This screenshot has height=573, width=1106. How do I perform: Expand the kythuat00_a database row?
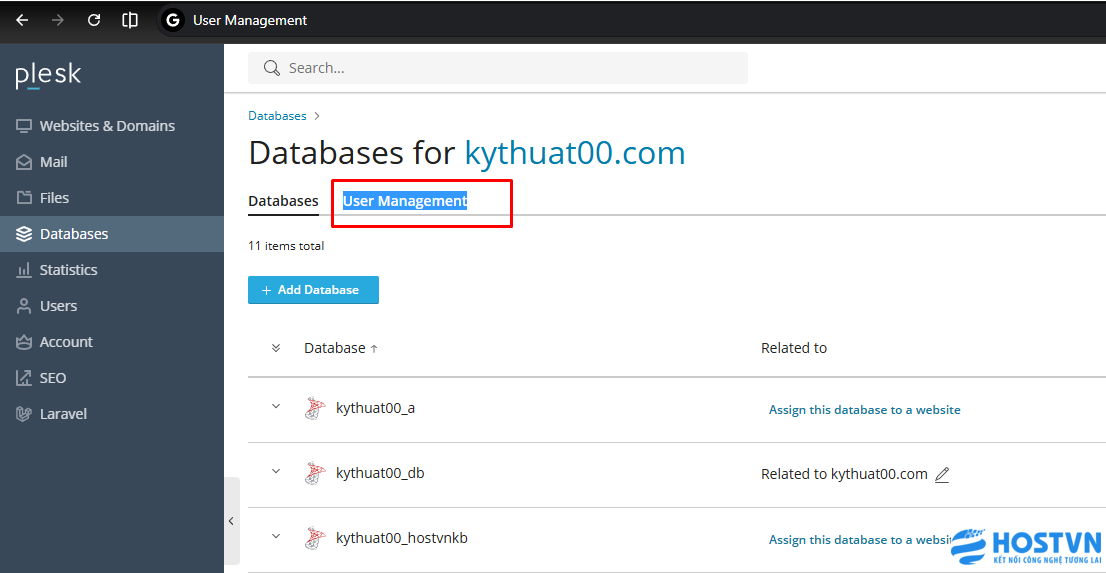(x=276, y=407)
